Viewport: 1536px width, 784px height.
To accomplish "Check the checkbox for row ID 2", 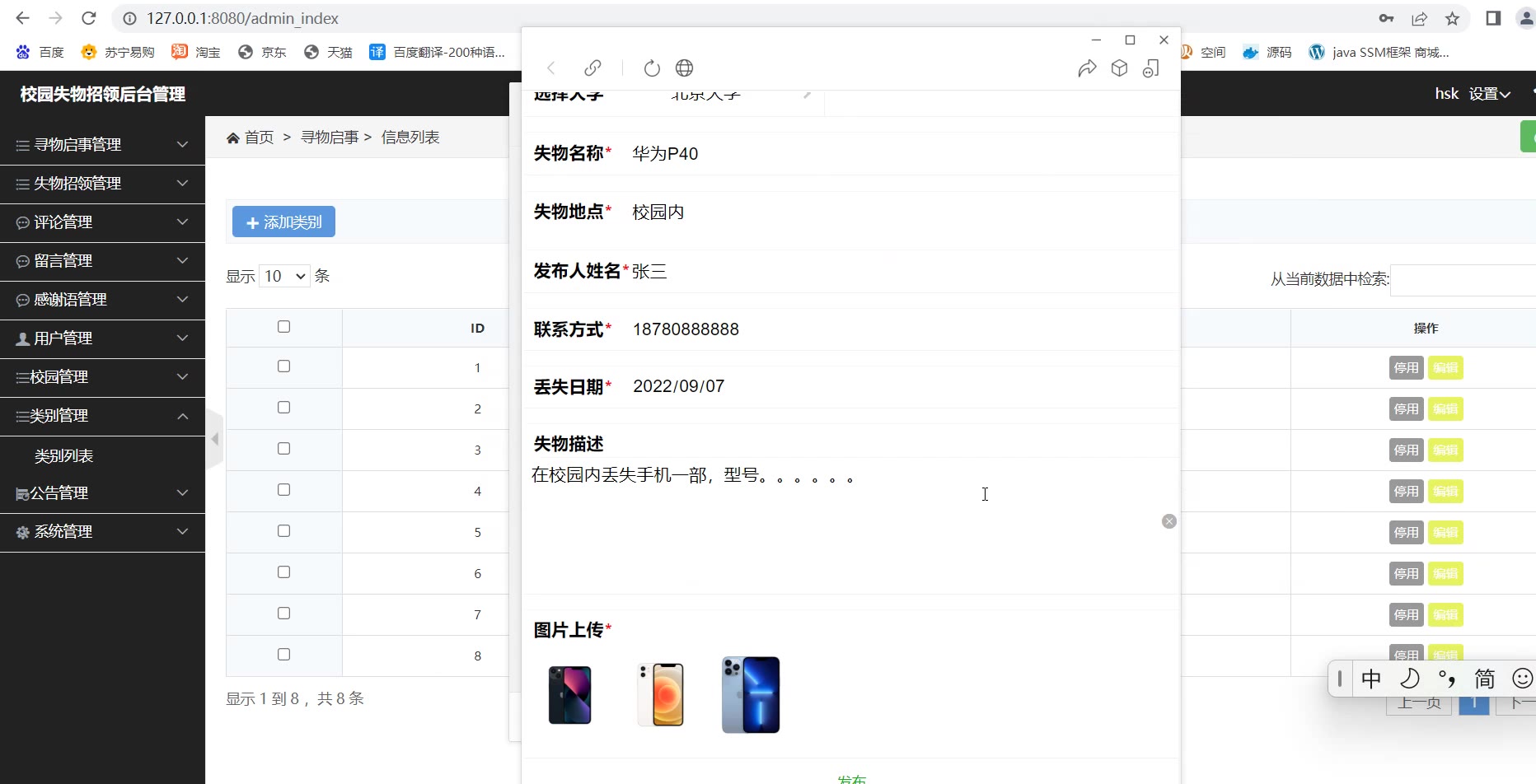I will pyautogui.click(x=284, y=408).
